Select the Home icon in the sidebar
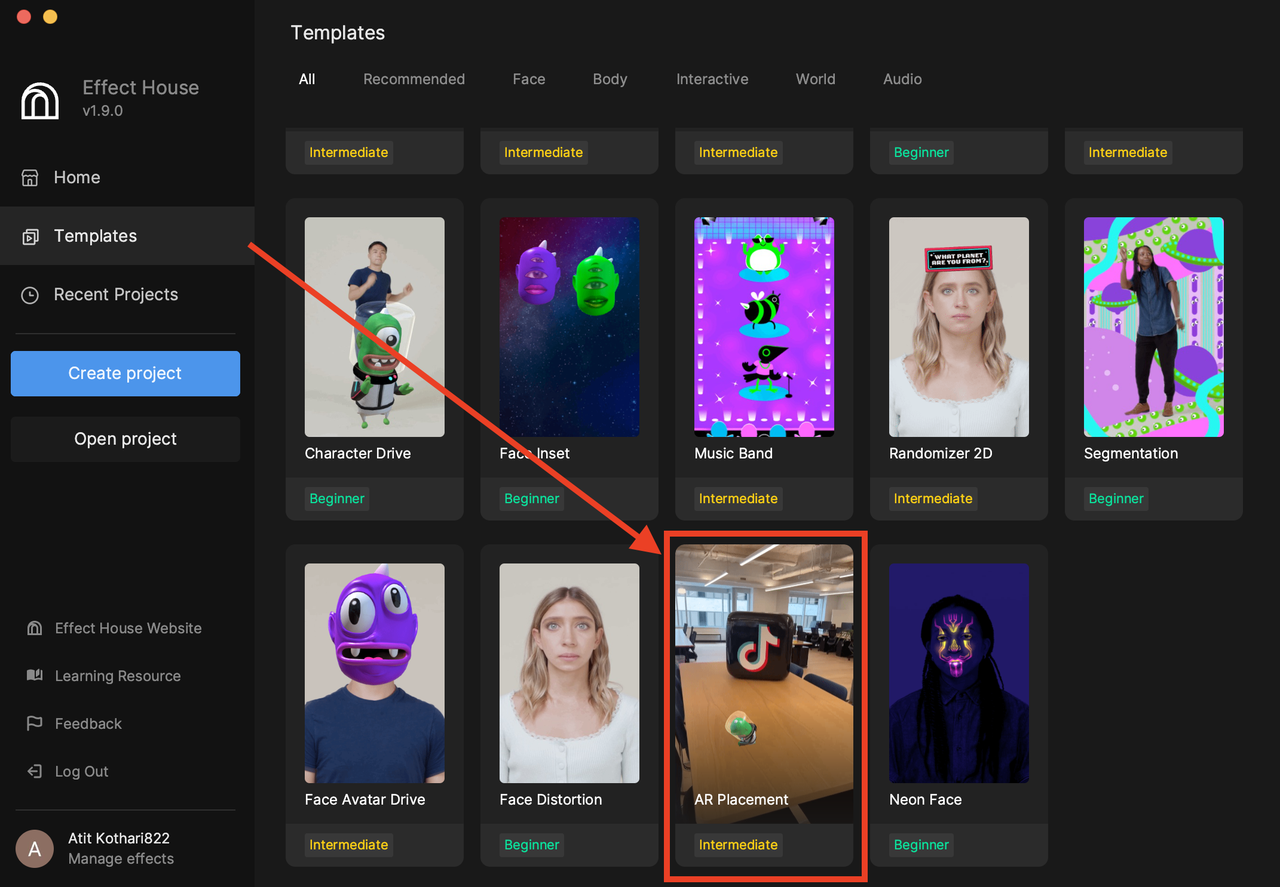Screen dimensions: 1280x887 click(x=27, y=177)
